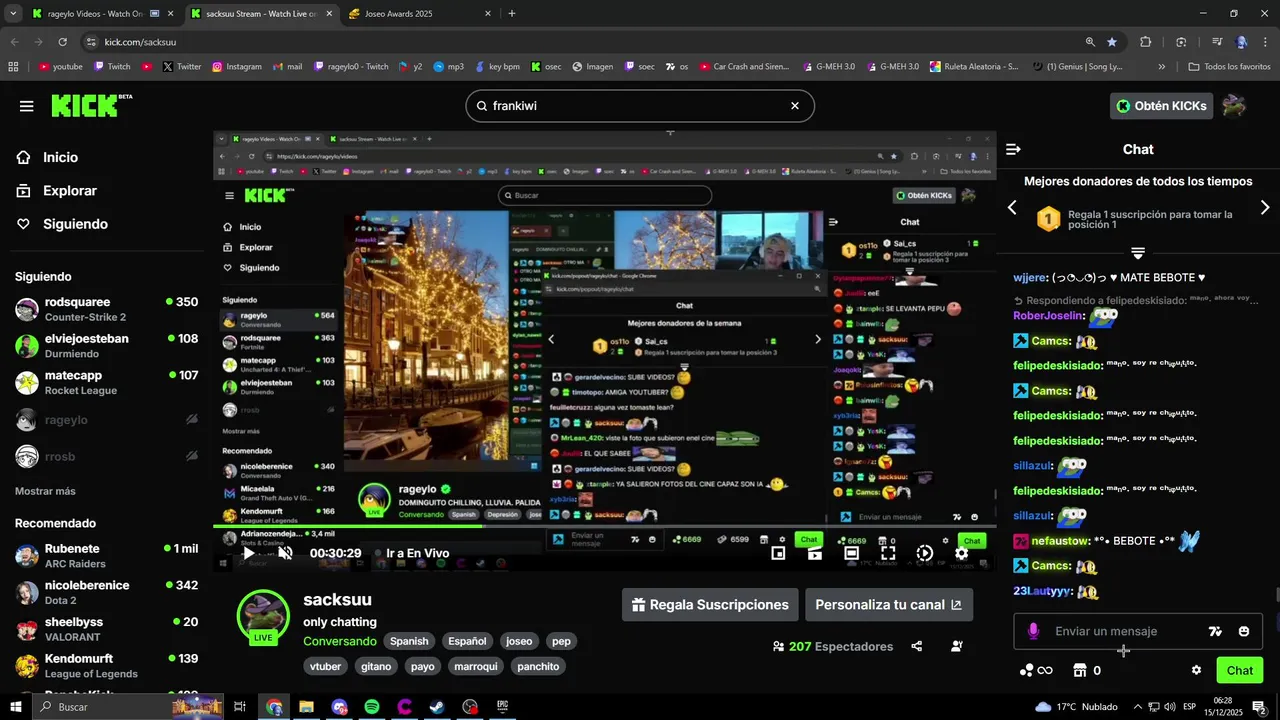The height and width of the screenshot is (720, 1280).
Task: Open the 7TV emote picker
Action: pos(1215,631)
